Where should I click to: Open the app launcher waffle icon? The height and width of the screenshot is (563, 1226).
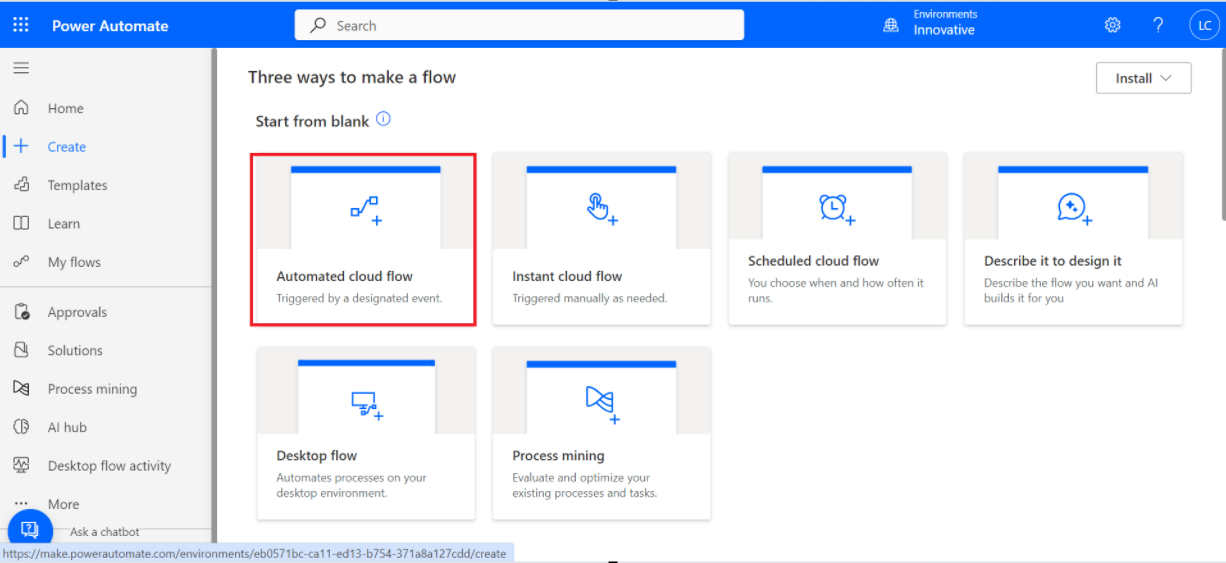coord(21,25)
